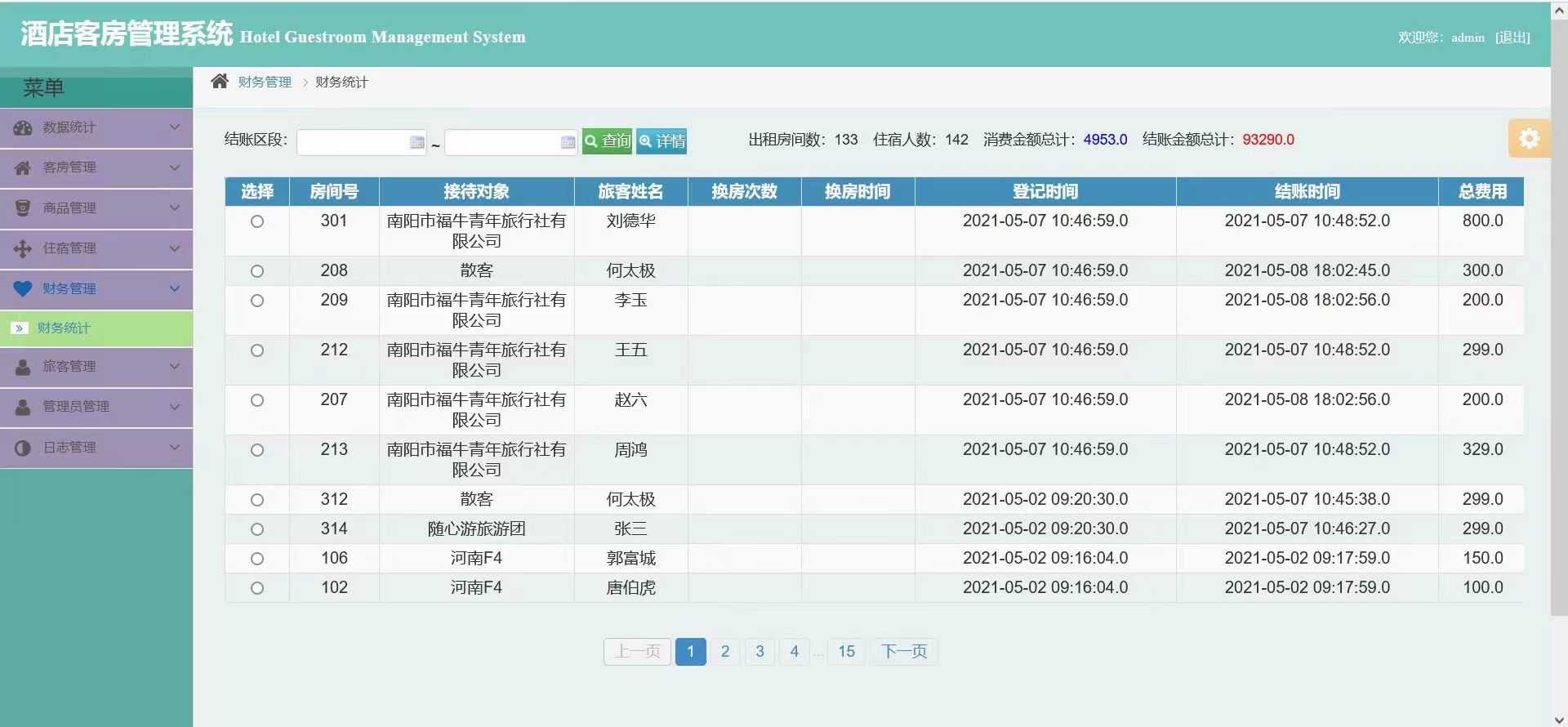The width and height of the screenshot is (1568, 727).
Task: Expand the 数据统计 menu chevron
Action: [175, 127]
